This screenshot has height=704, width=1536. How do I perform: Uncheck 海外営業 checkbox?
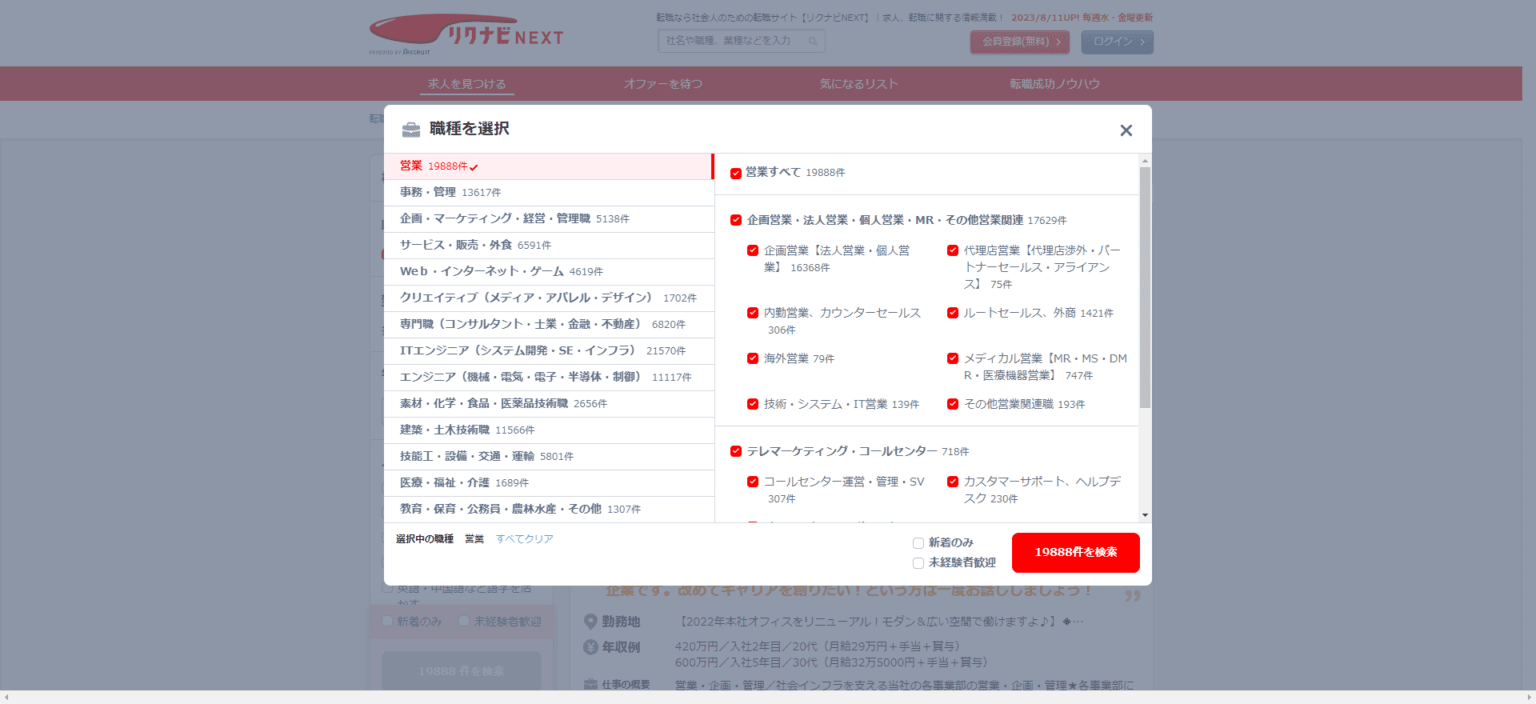point(753,358)
